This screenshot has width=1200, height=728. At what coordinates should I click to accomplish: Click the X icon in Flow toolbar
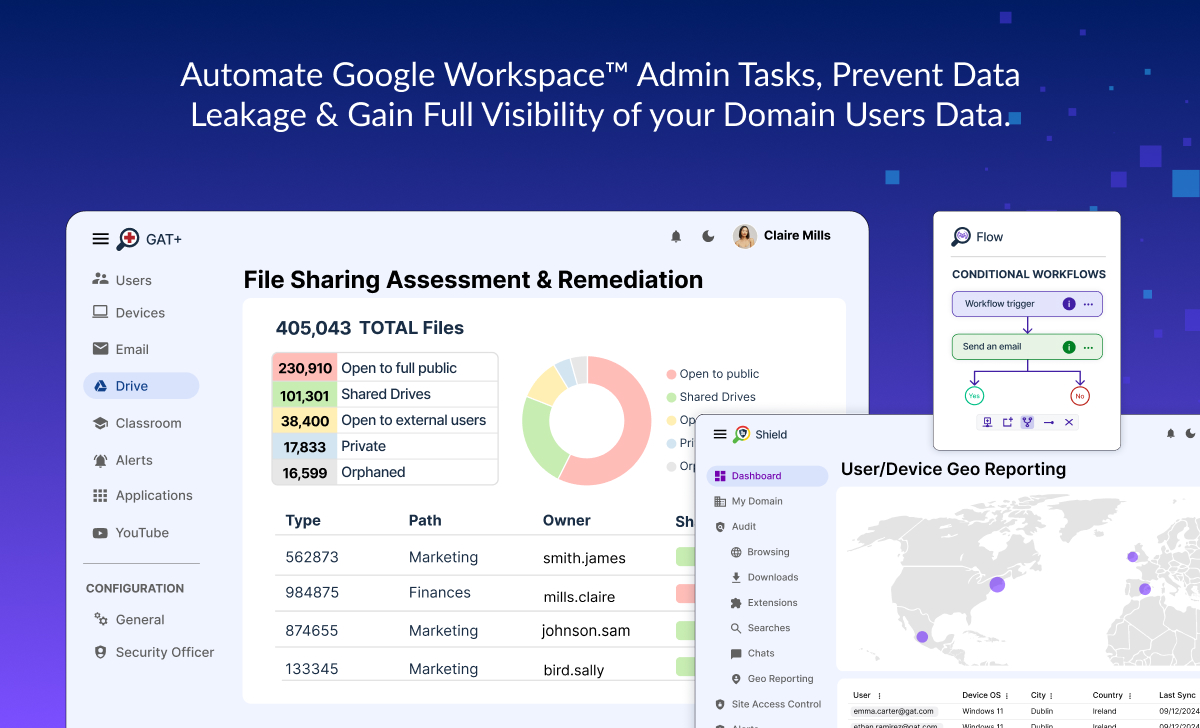pos(1069,422)
